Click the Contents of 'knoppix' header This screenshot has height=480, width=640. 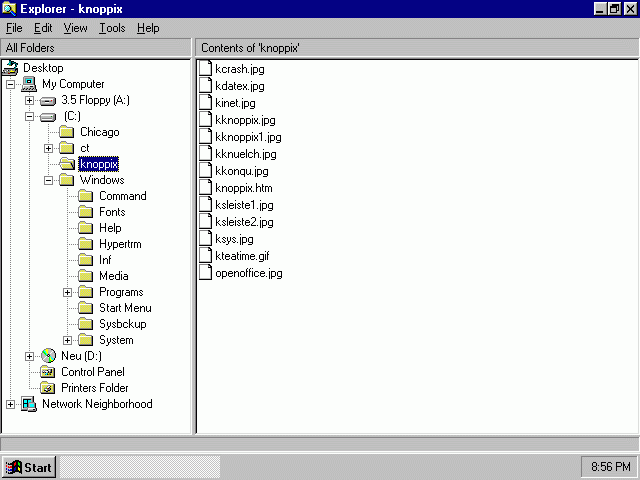pos(417,48)
